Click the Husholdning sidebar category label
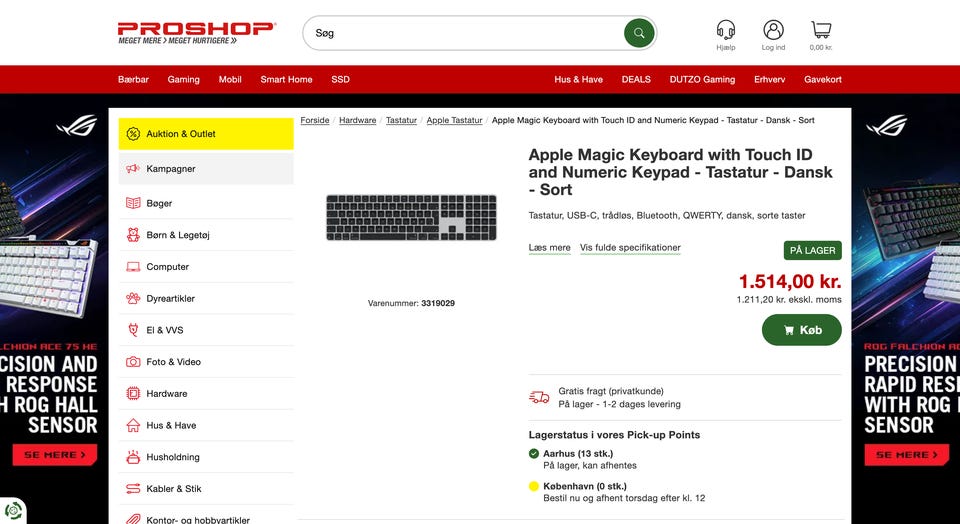 click(173, 457)
